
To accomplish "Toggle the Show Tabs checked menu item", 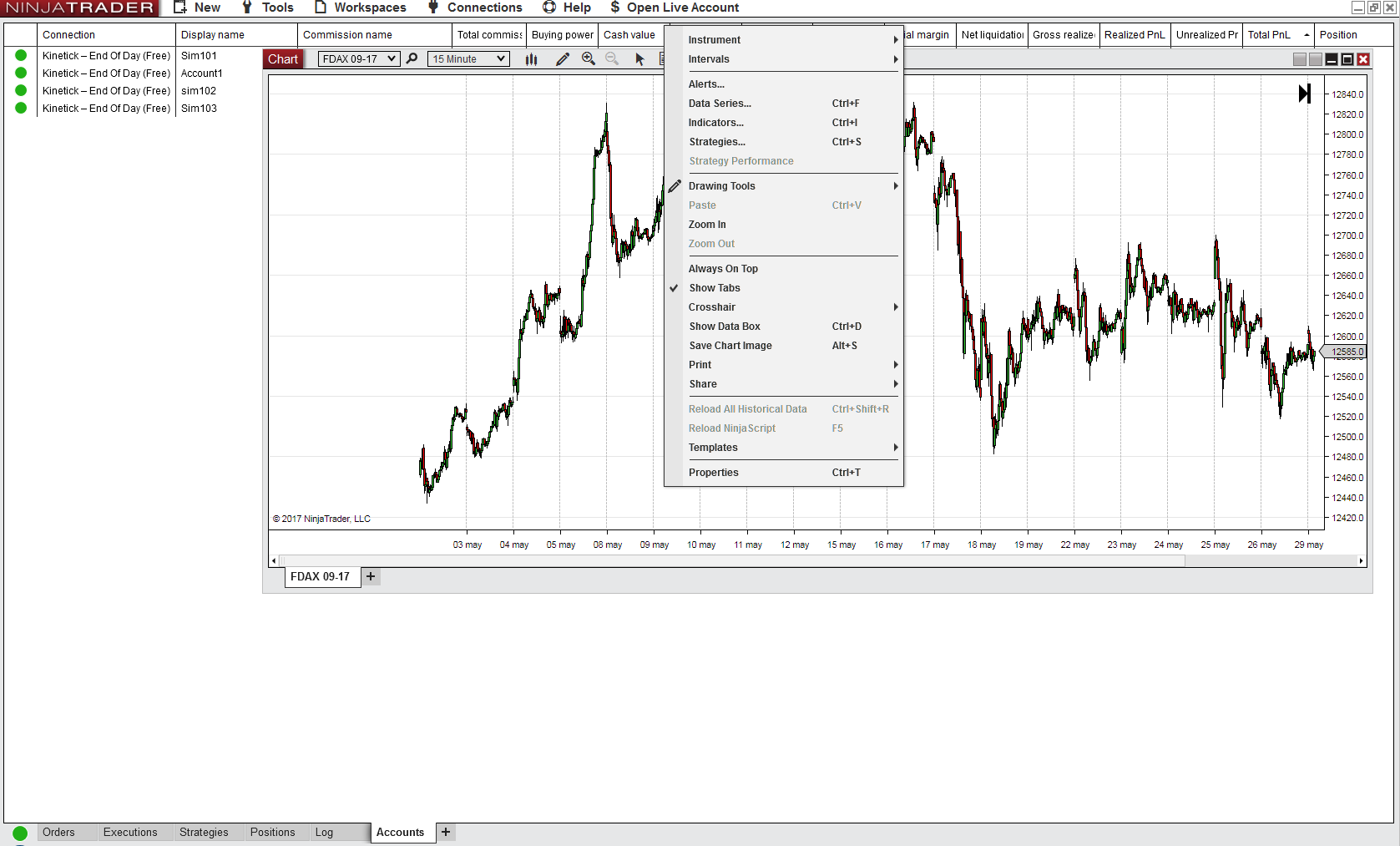I will (784, 288).
